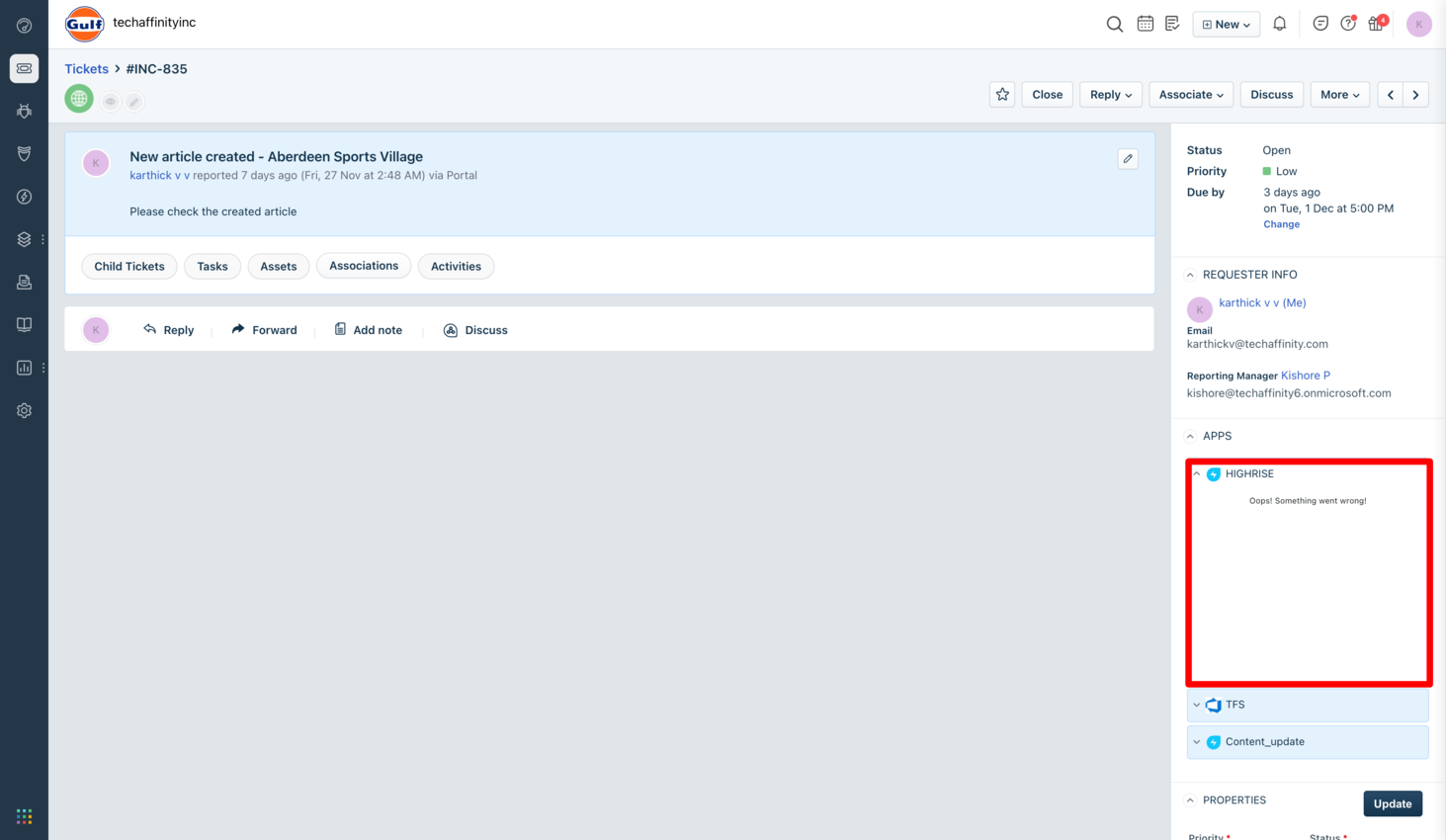
Task: Select the Activities tab
Action: click(456, 267)
